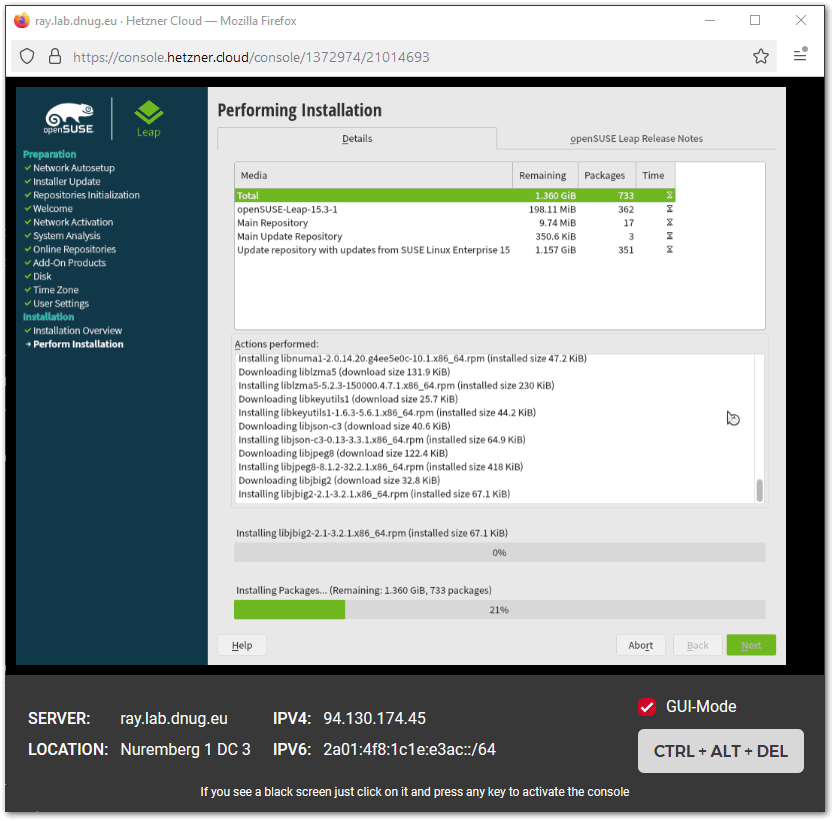This screenshot has height=821, width=834.
Task: Click the Packages column header
Action: pos(607,175)
